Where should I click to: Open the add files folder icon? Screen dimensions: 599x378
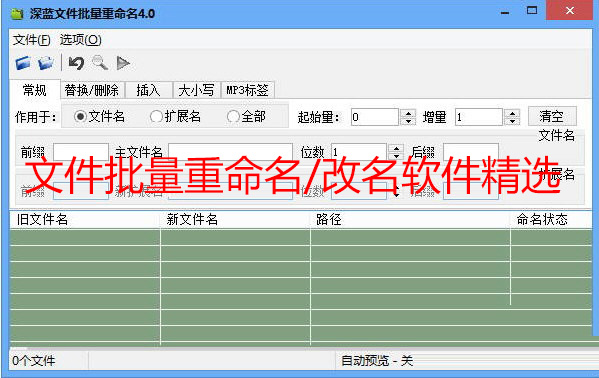pos(23,63)
